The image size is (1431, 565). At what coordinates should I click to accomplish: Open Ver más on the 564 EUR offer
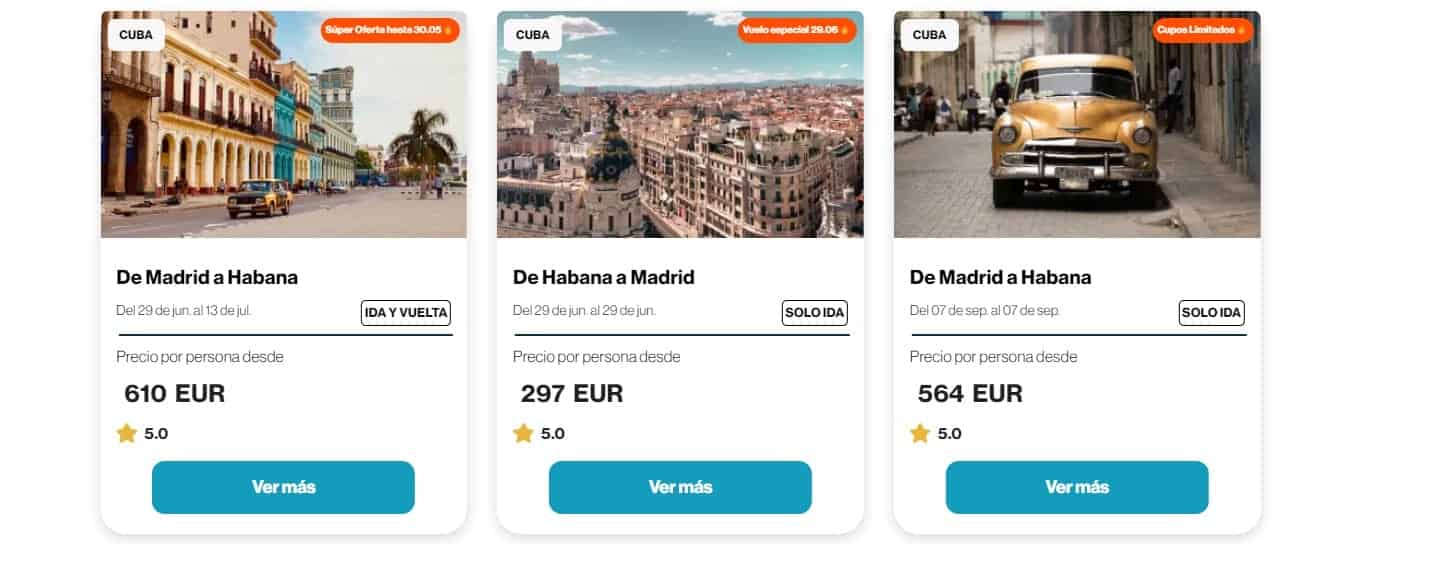pyautogui.click(x=1077, y=487)
